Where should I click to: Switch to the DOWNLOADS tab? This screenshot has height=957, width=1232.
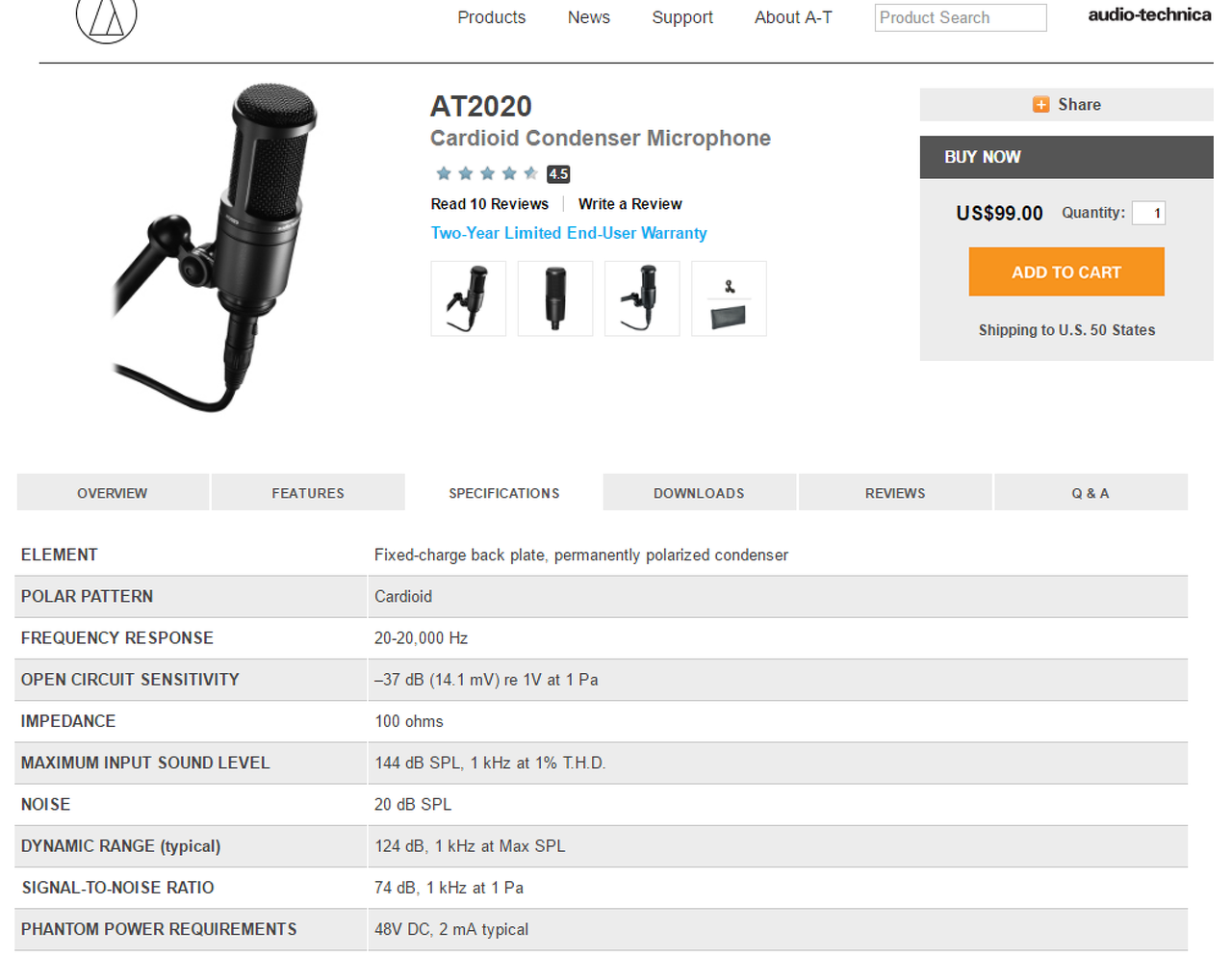[699, 493]
